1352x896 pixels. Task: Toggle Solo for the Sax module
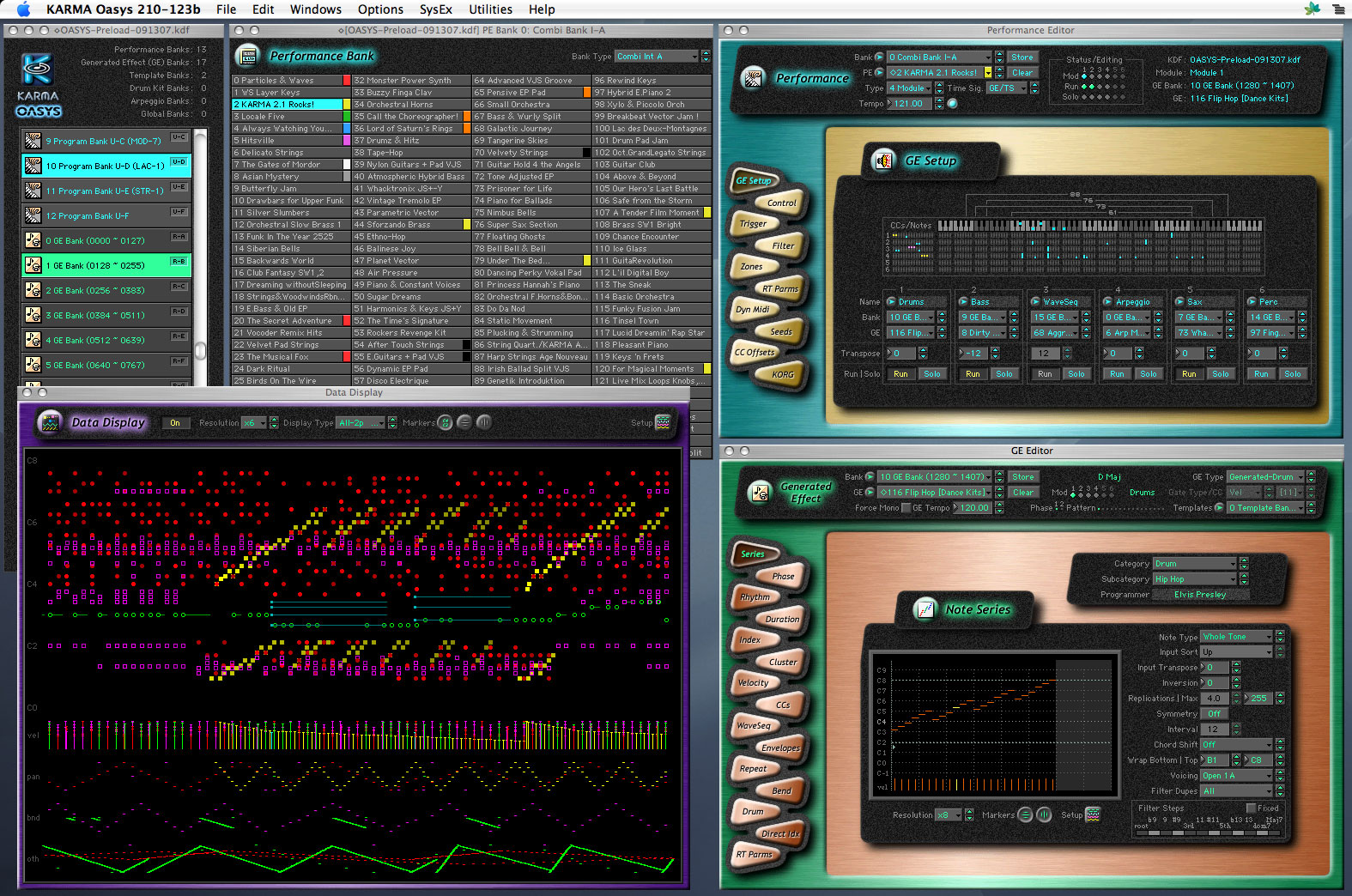(x=1221, y=374)
